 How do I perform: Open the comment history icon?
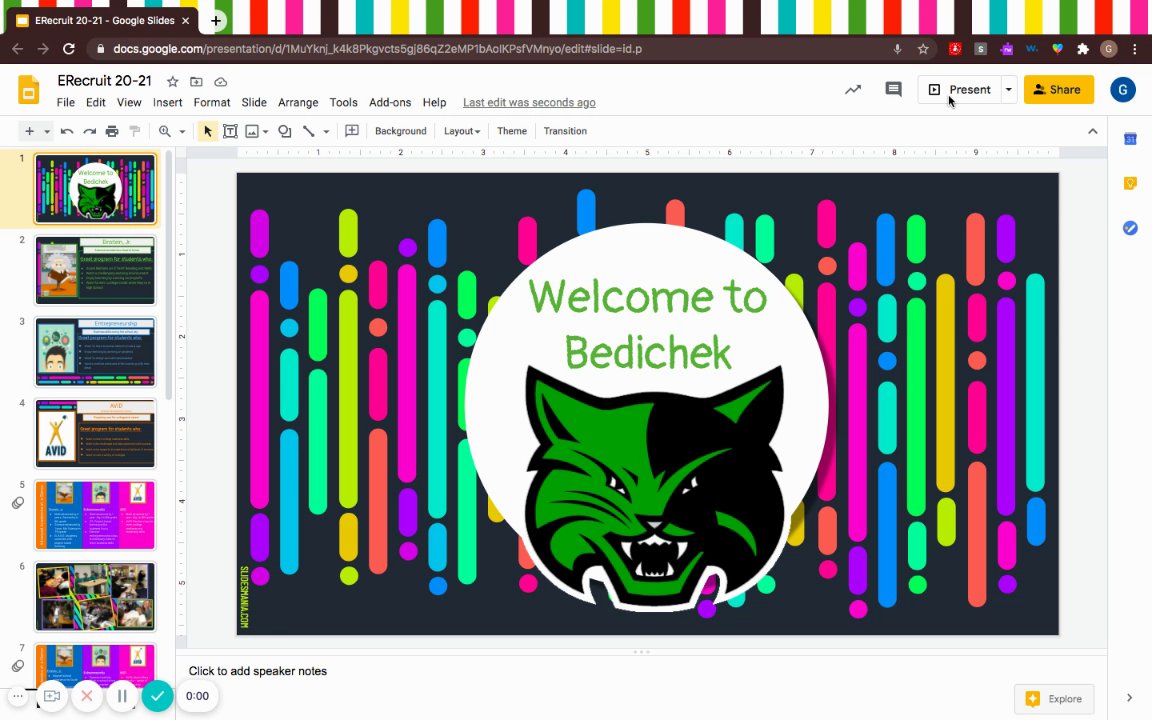click(x=893, y=90)
